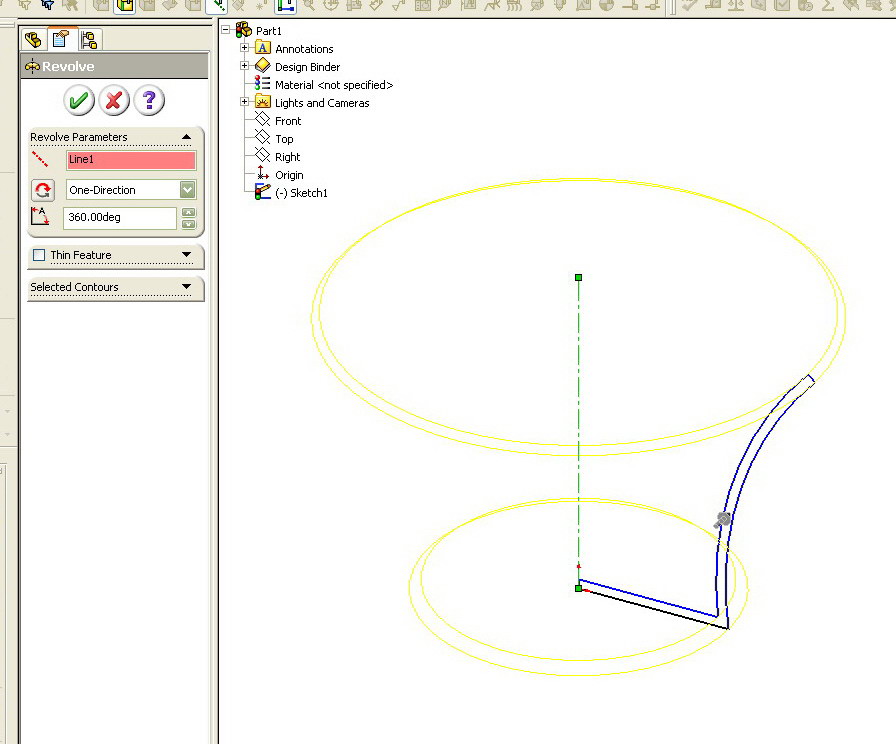Viewport: 896px width, 744px height.
Task: Expand the Selected Contours section
Action: pos(187,287)
